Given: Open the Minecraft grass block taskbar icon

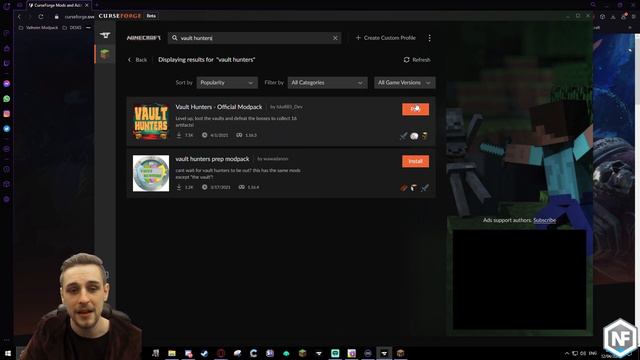Looking at the screenshot, I should tap(302, 353).
